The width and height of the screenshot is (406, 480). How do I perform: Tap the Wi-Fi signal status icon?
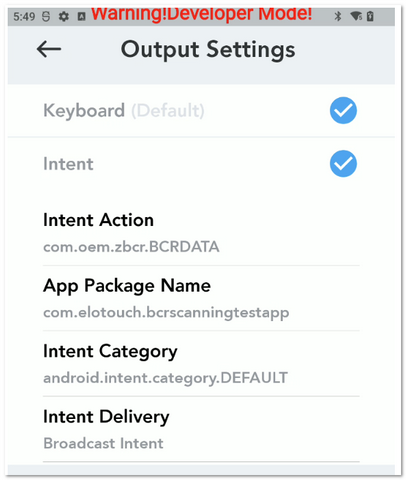tap(356, 16)
